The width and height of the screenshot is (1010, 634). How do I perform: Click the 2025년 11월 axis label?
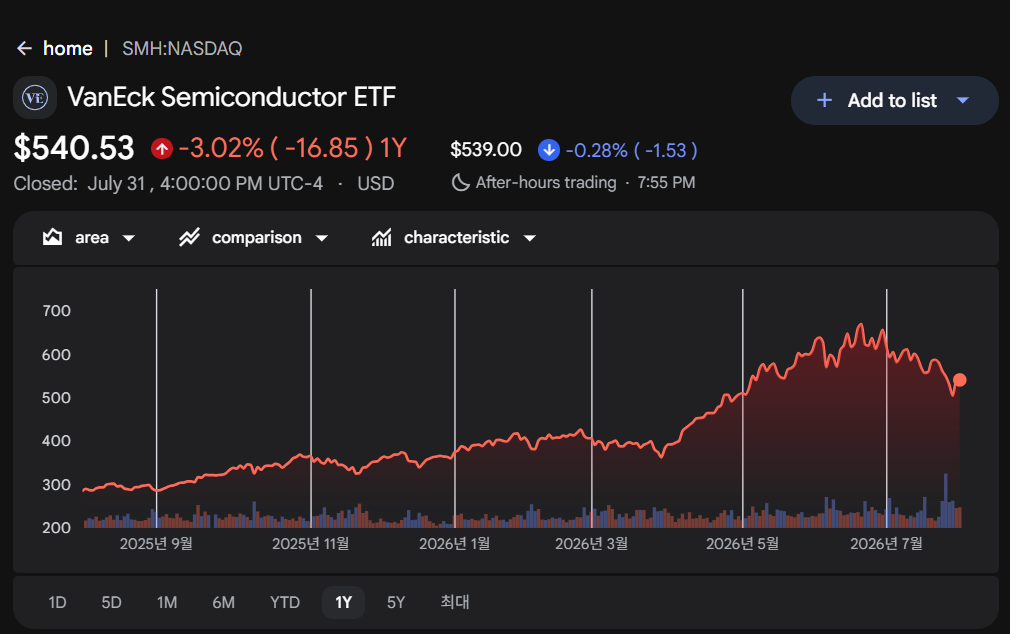pos(310,544)
